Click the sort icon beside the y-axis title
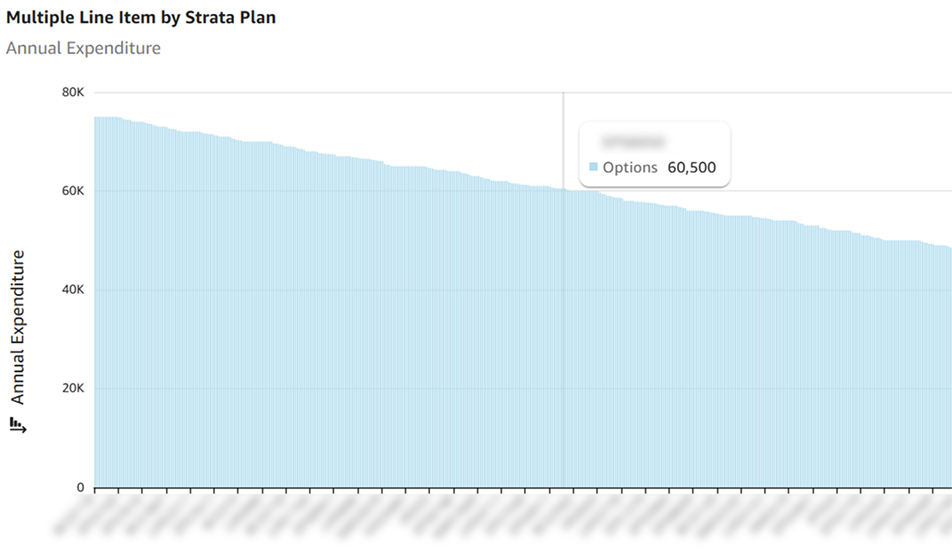 point(17,426)
